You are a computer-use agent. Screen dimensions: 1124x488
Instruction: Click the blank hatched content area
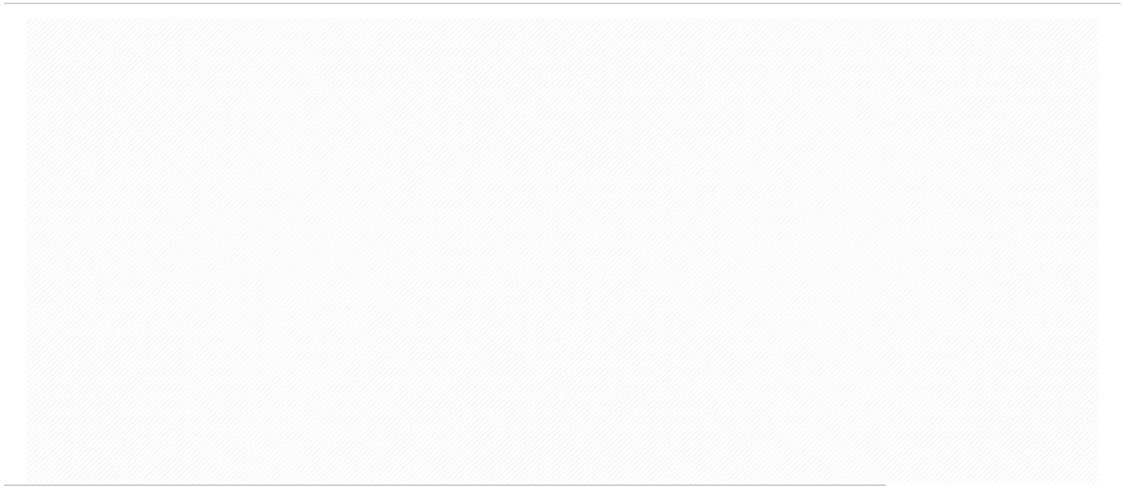(x=562, y=250)
